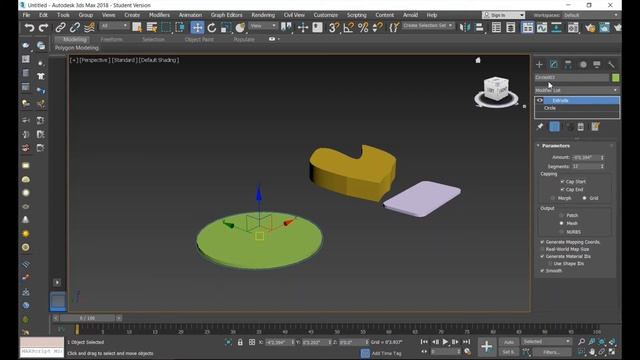Viewport: 640px width, 360px height.
Task: Toggle 3D Snaps
Action: (x=334, y=28)
